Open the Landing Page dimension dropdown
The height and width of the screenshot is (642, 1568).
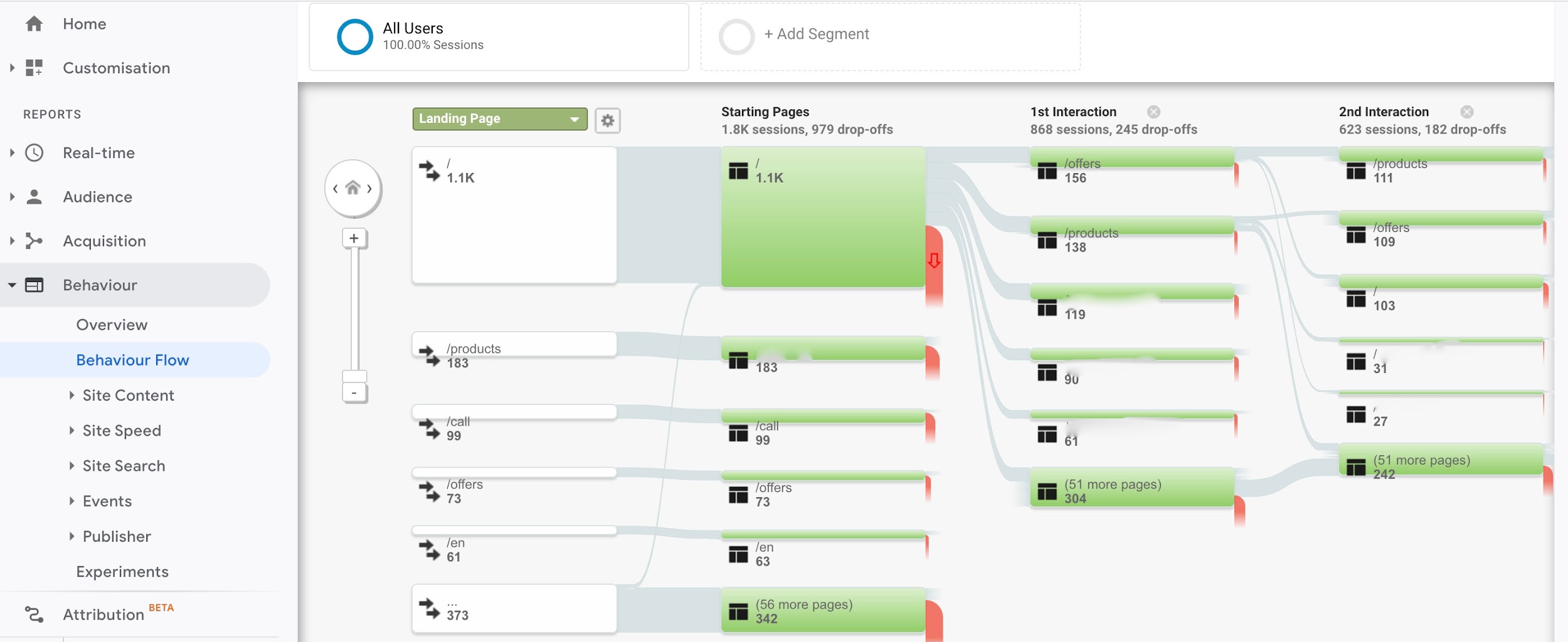click(499, 118)
